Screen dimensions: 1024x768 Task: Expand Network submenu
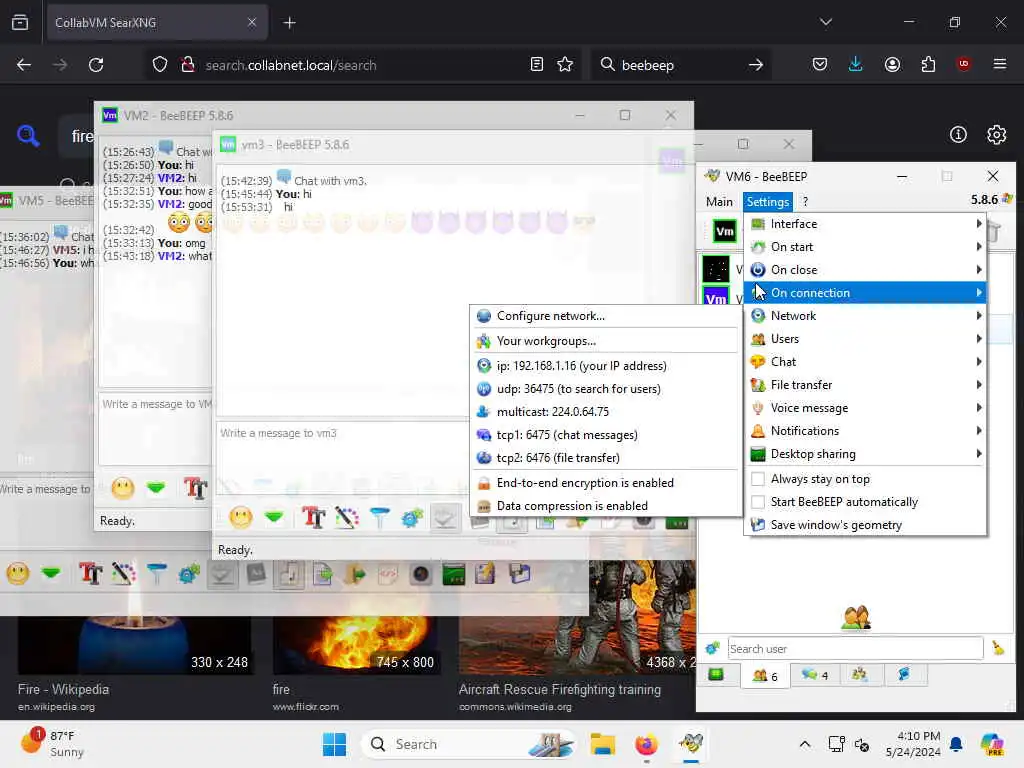click(x=865, y=316)
